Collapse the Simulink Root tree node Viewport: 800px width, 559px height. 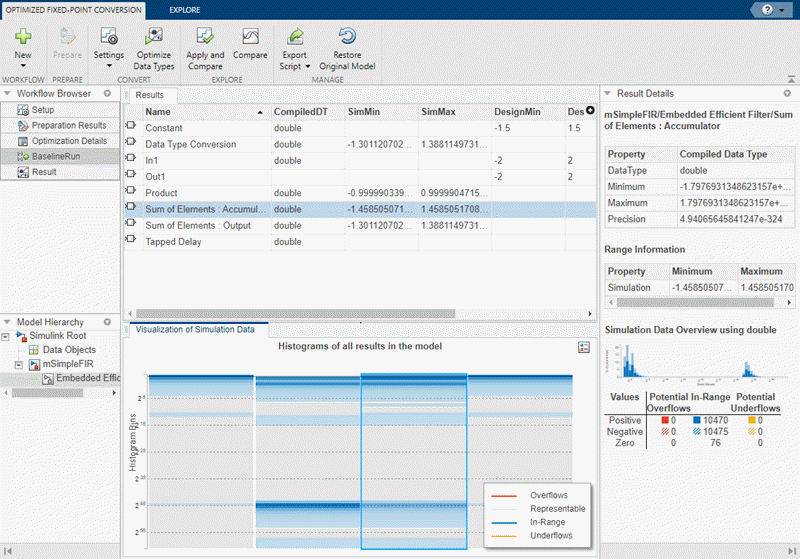tap(7, 336)
